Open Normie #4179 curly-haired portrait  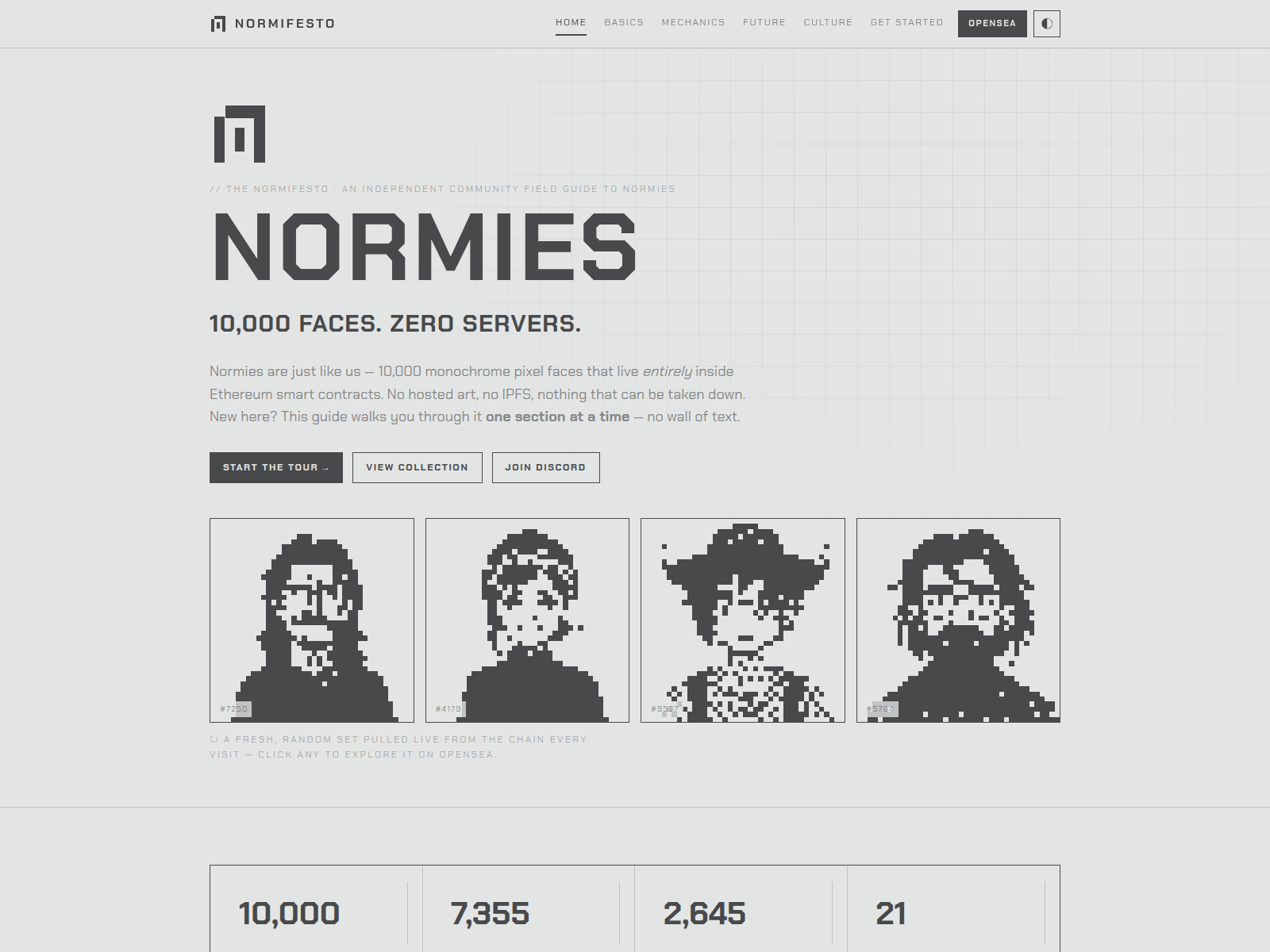pyautogui.click(x=527, y=620)
